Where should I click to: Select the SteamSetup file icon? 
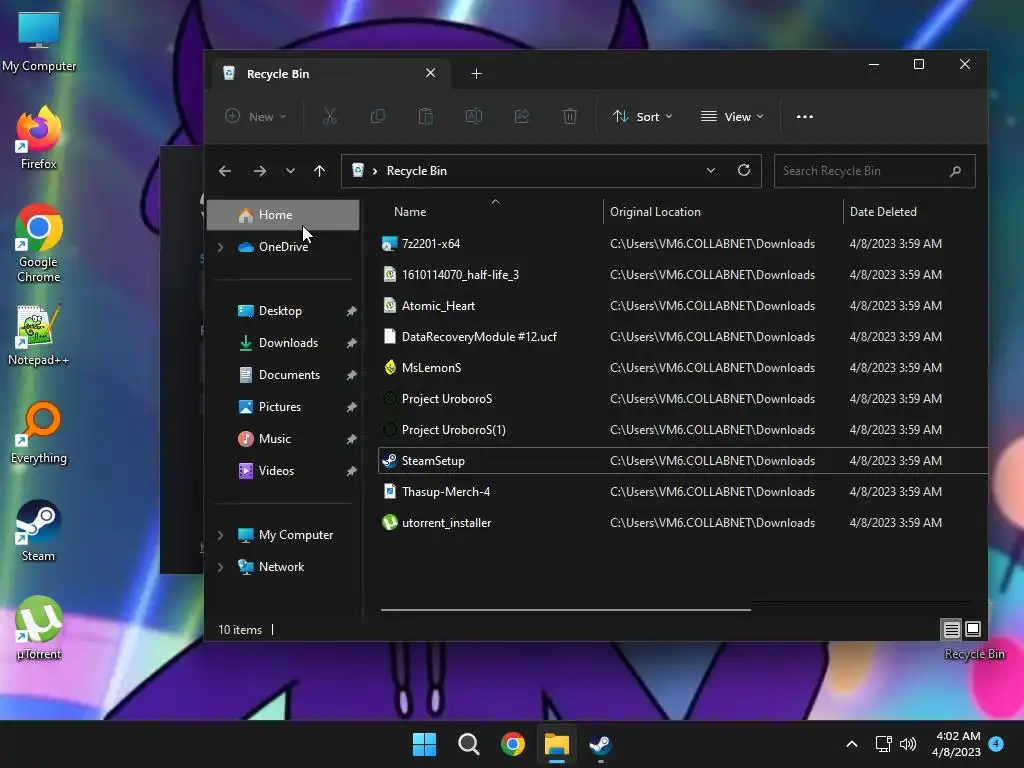(389, 460)
